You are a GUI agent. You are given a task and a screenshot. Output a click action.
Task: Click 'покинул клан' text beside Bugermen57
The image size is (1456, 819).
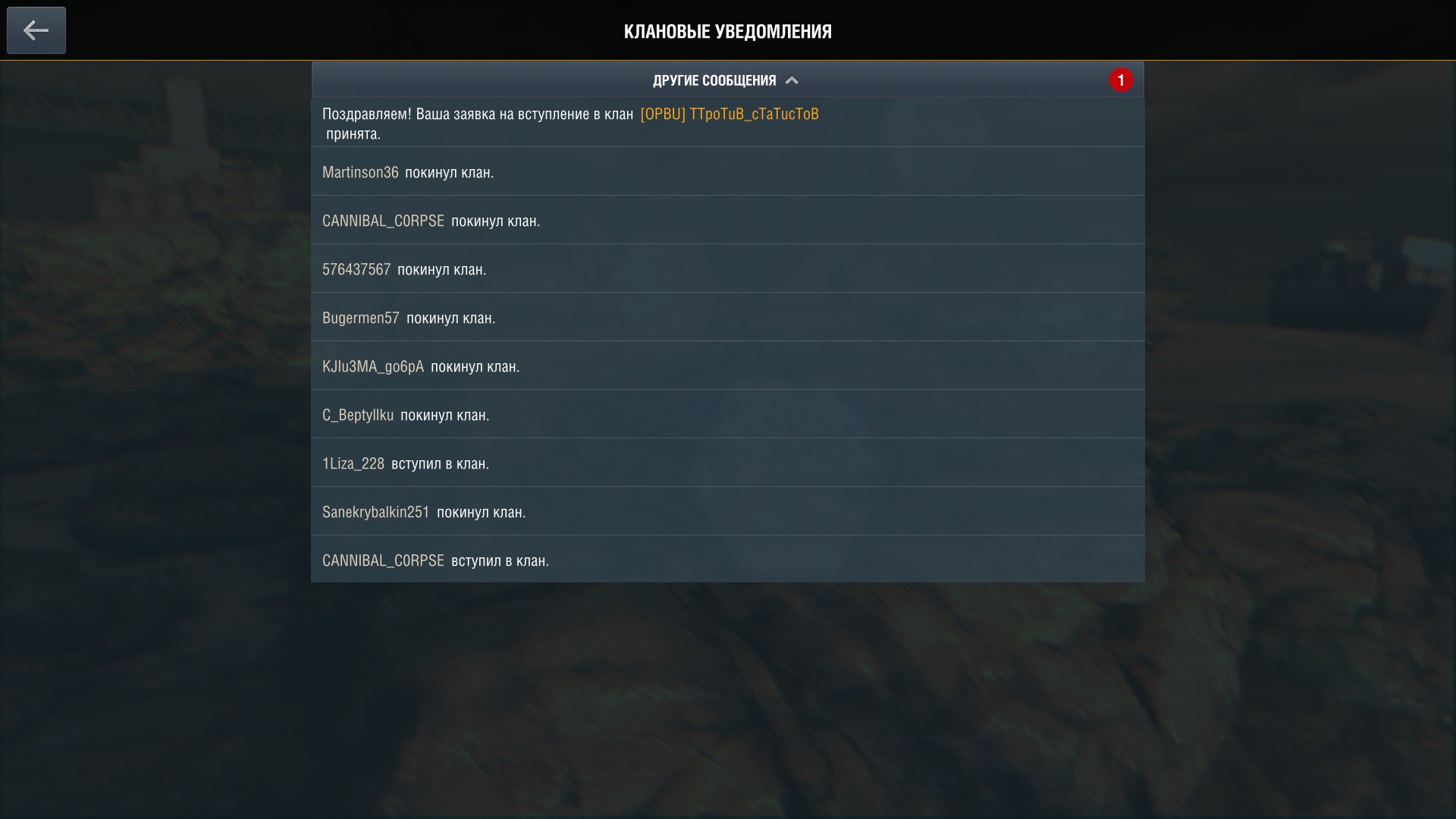point(451,318)
